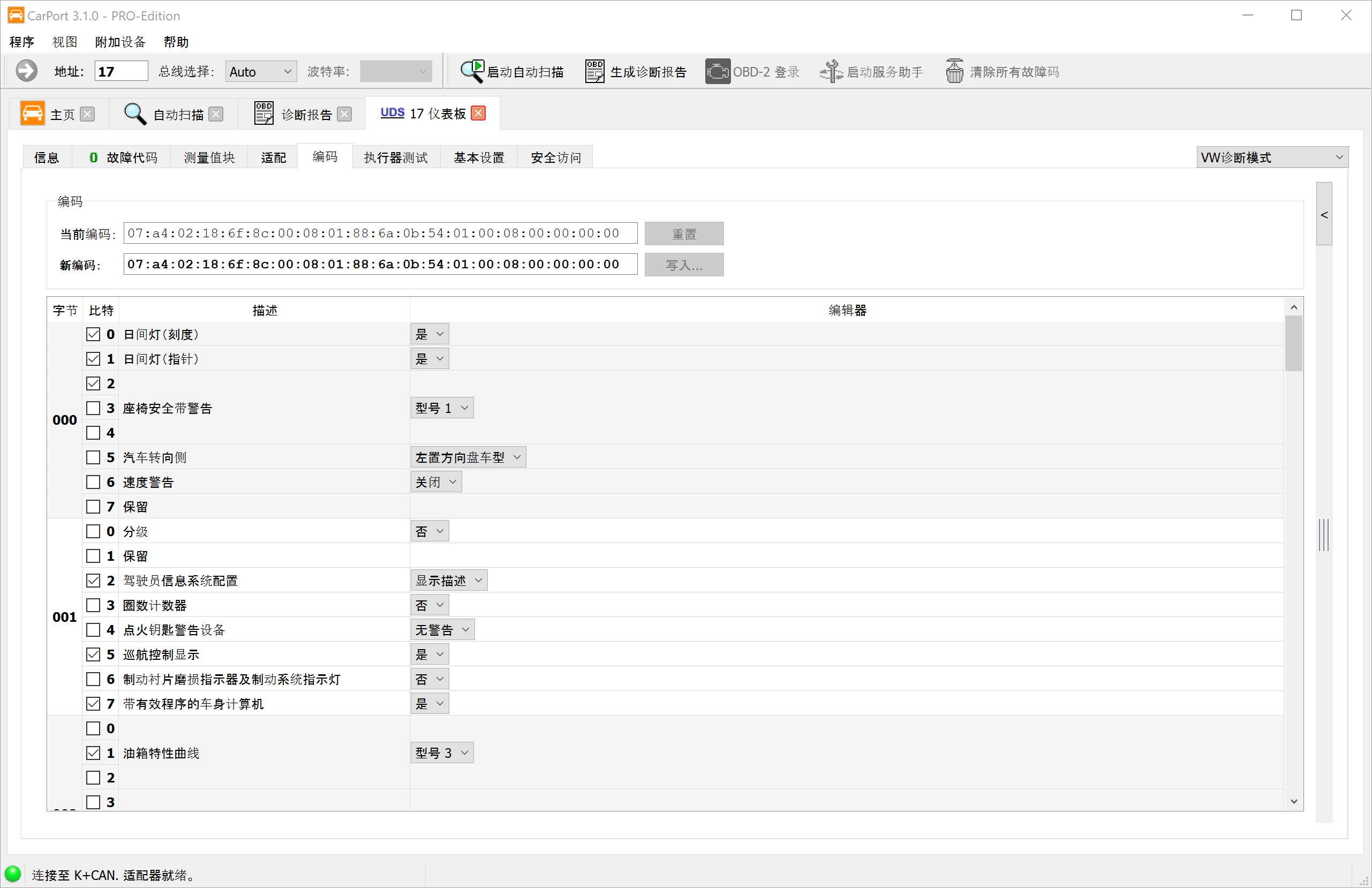Screen dimensions: 1372x888
Task: Click the green arrow go button
Action: 27,72
